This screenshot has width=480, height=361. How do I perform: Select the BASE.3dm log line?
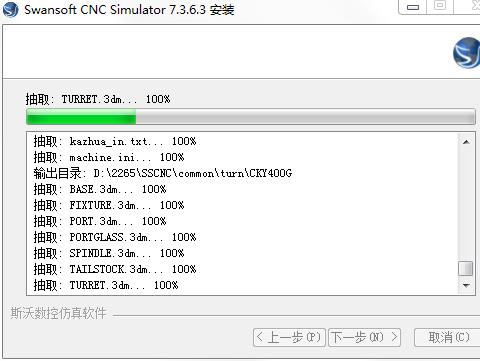(100, 189)
